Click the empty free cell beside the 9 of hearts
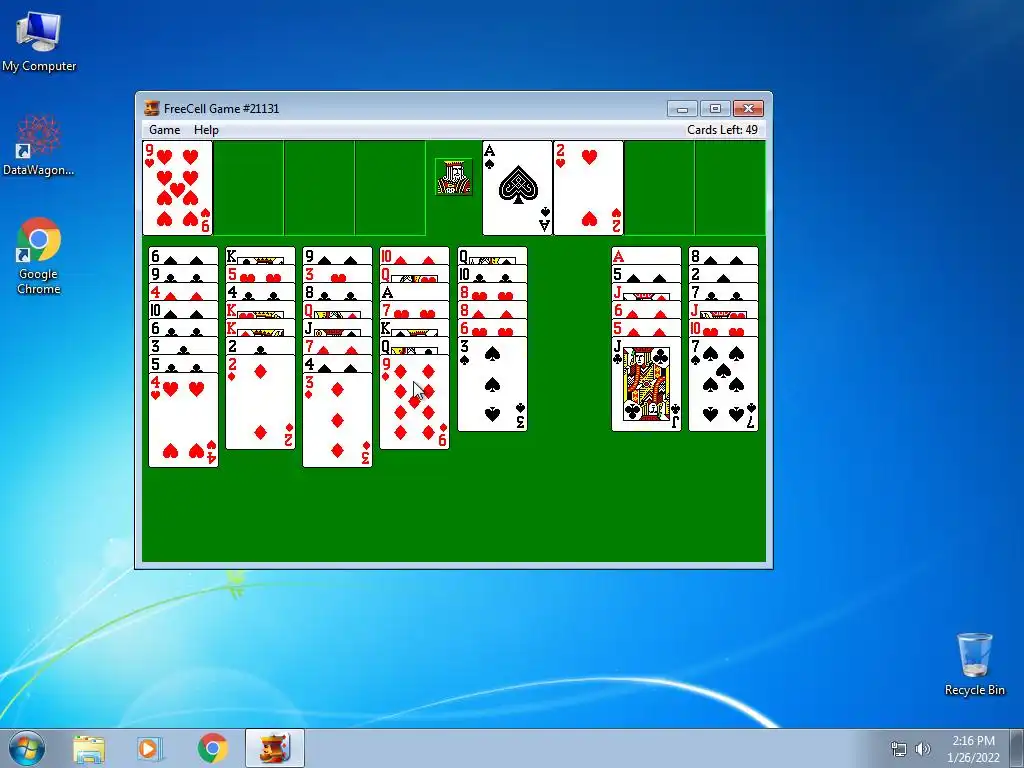 (249, 188)
